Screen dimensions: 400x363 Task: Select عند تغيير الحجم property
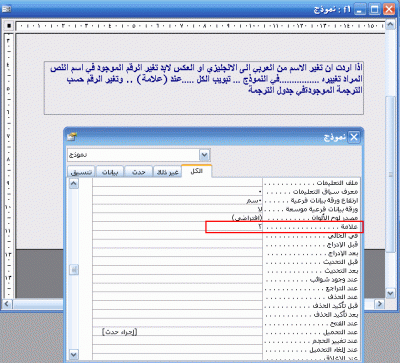click(312, 341)
